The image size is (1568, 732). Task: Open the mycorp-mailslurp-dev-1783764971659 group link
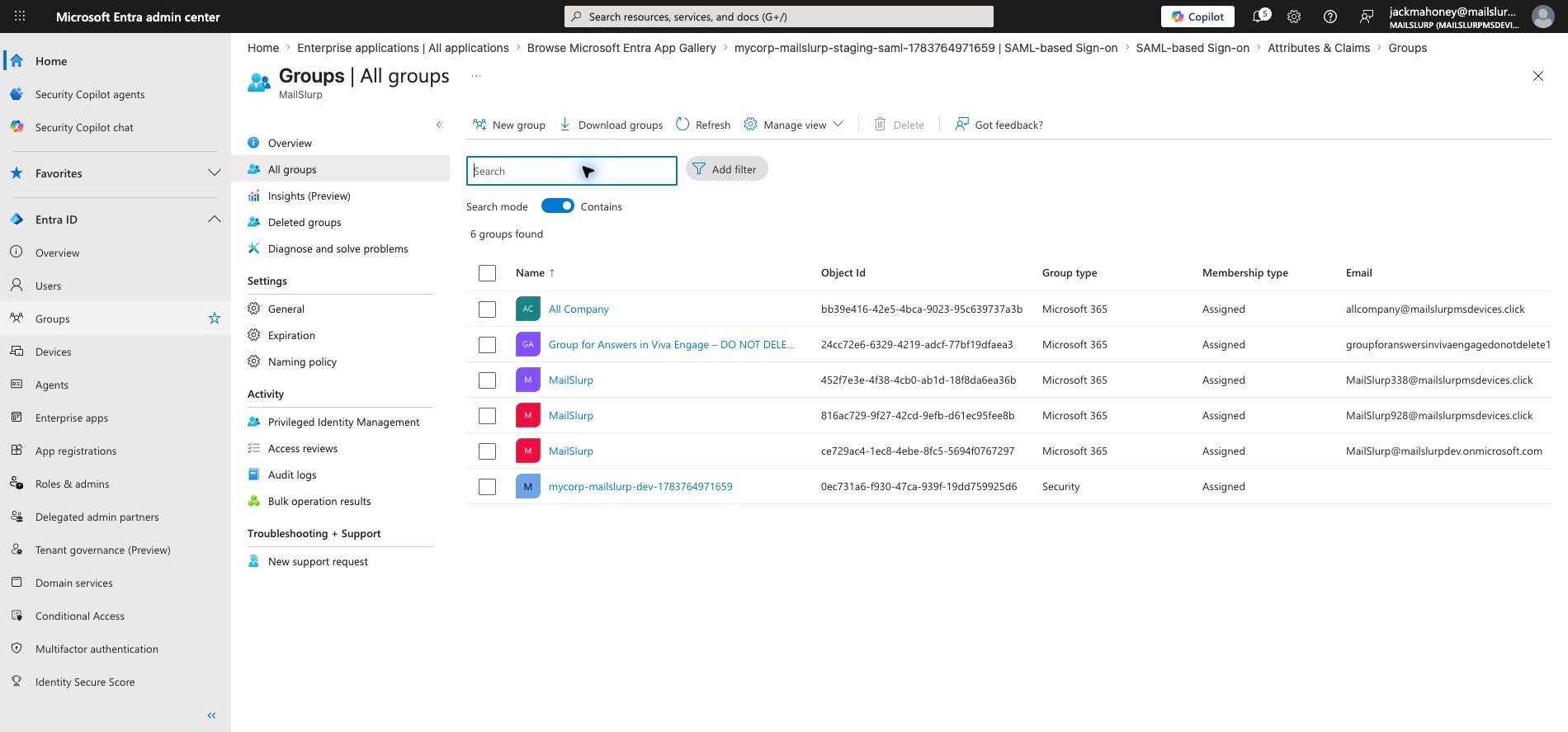640,487
